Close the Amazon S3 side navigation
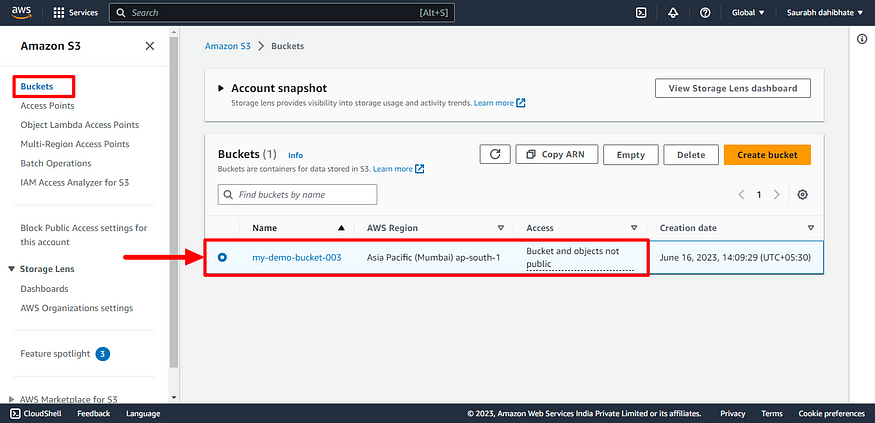 (x=150, y=46)
